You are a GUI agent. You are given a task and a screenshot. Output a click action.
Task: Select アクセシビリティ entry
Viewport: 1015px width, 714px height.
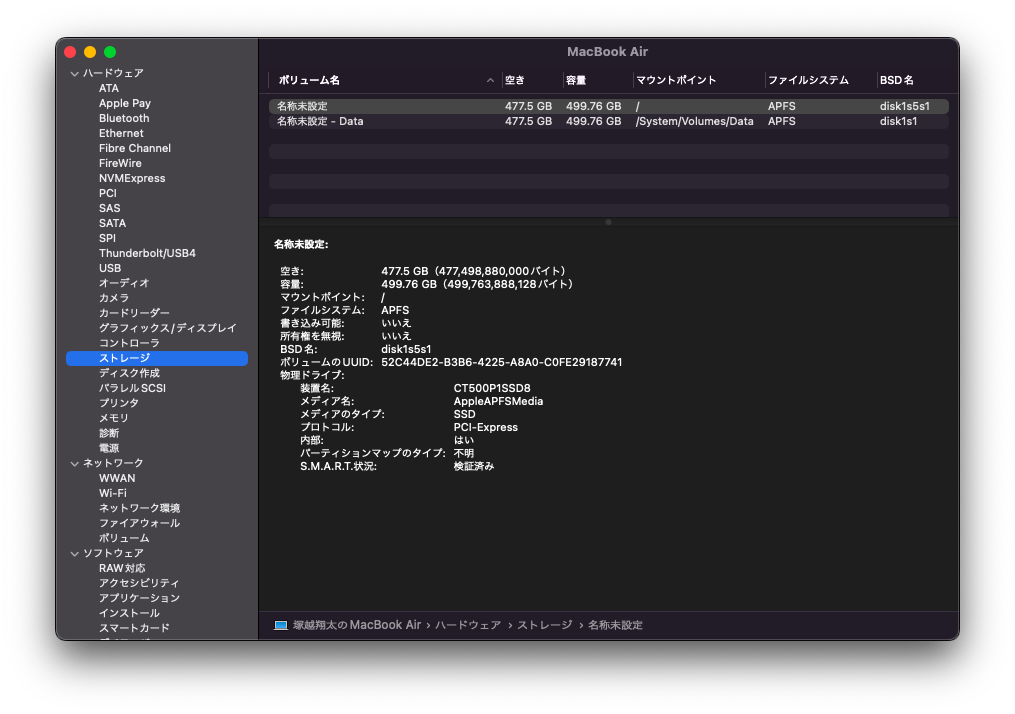click(x=139, y=583)
